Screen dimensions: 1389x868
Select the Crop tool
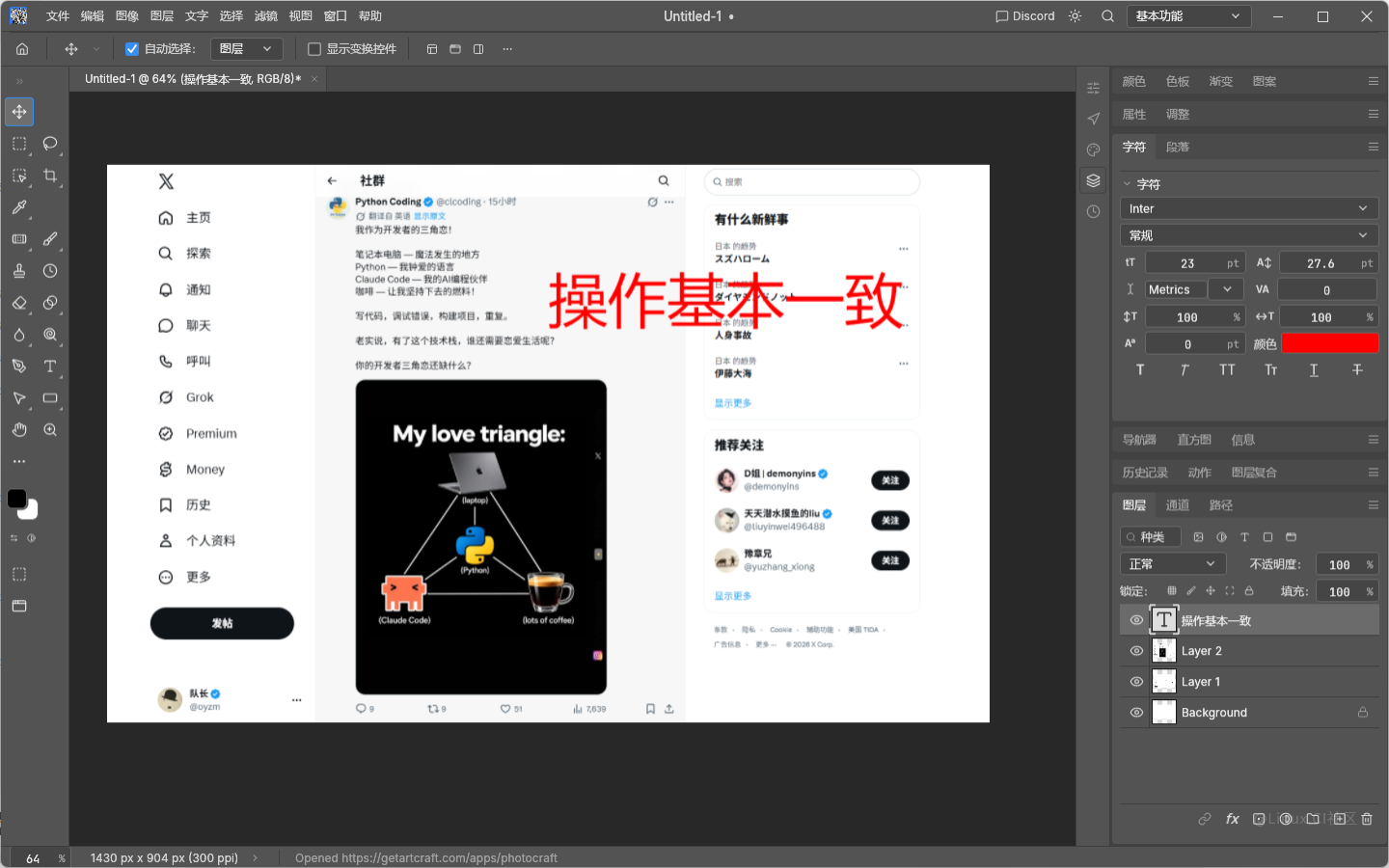pos(50,176)
